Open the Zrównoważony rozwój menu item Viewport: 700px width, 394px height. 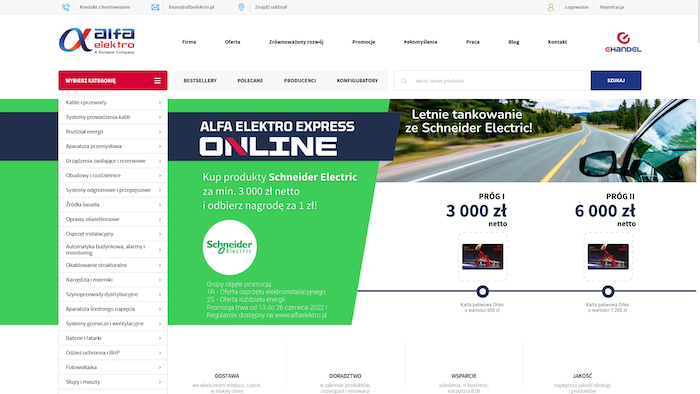pyautogui.click(x=296, y=42)
